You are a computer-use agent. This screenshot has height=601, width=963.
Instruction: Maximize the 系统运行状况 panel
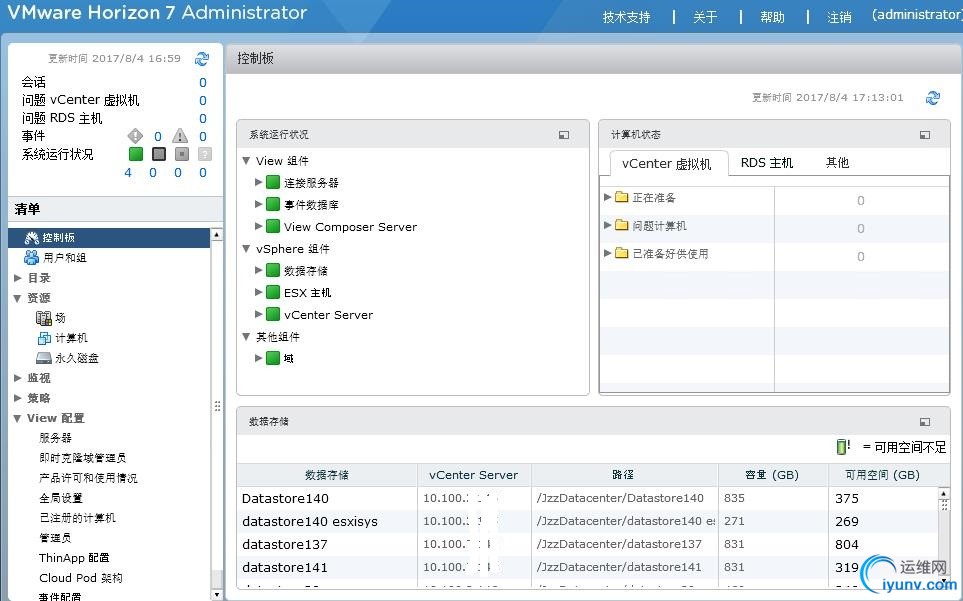pos(564,135)
